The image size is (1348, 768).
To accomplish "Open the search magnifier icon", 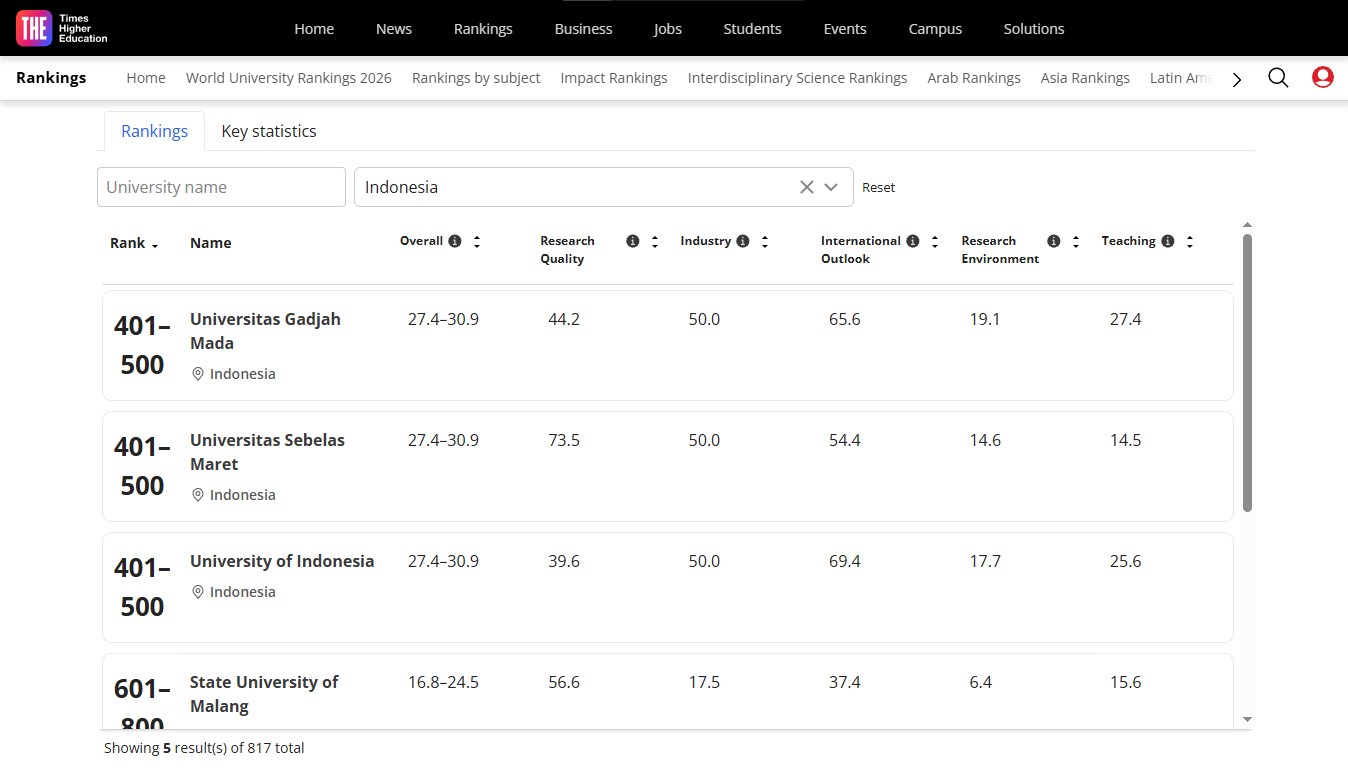I will coord(1278,78).
